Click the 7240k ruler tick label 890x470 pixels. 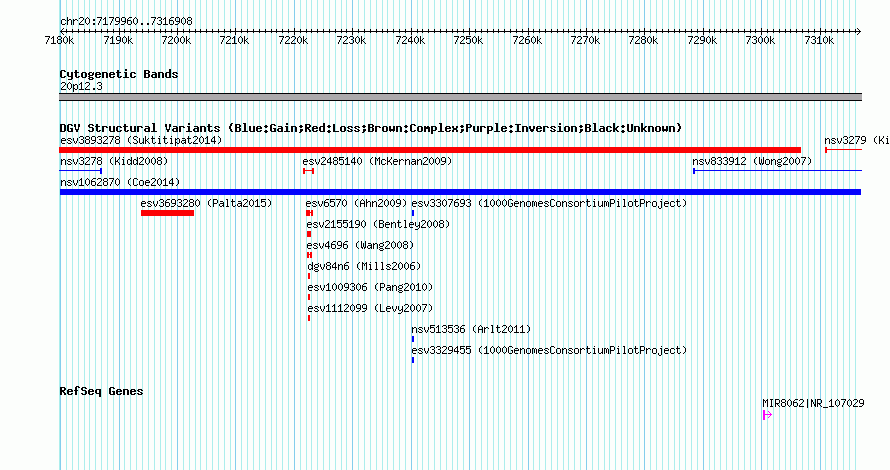[x=410, y=40]
